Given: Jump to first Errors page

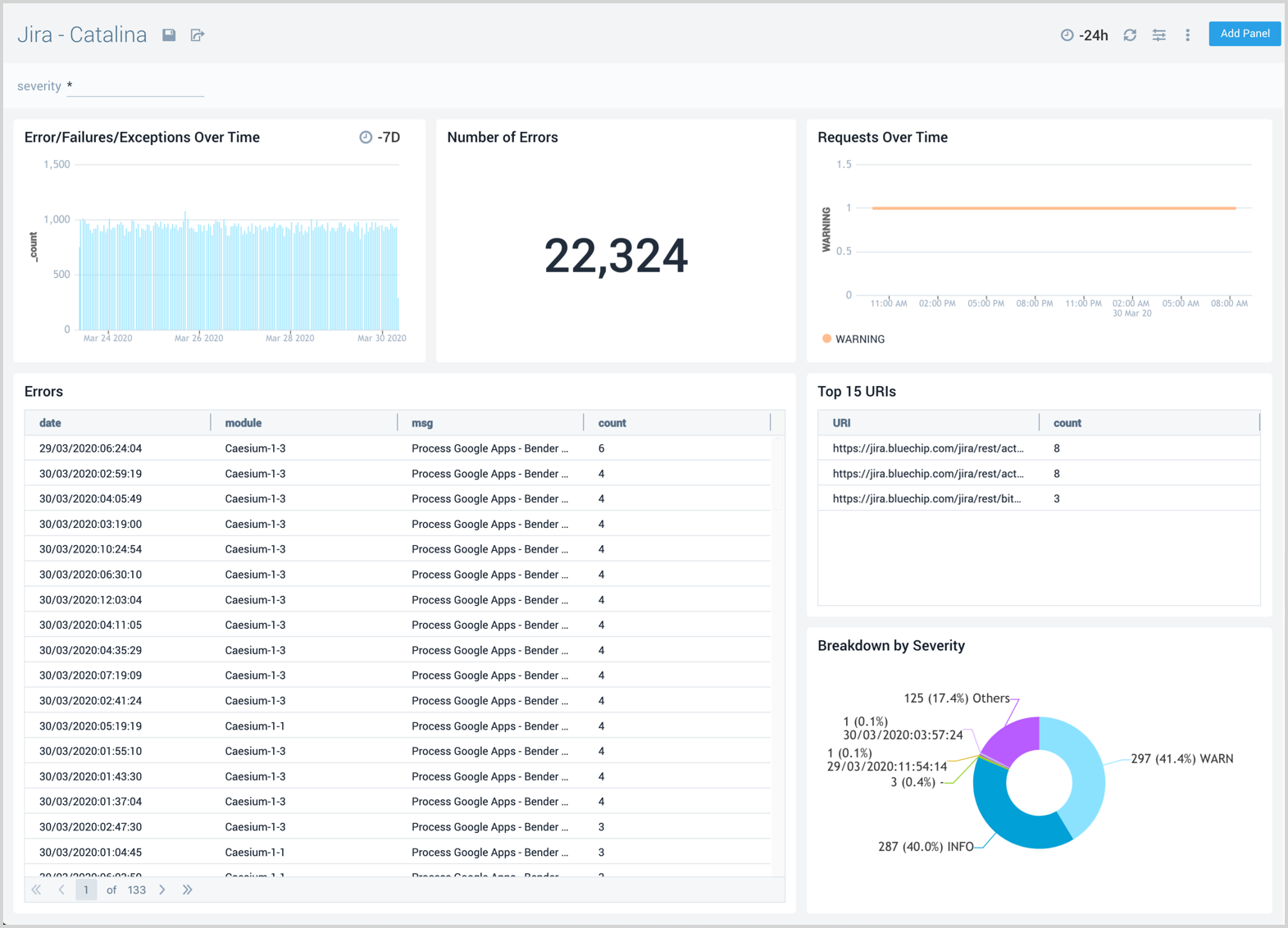Looking at the screenshot, I should point(36,889).
